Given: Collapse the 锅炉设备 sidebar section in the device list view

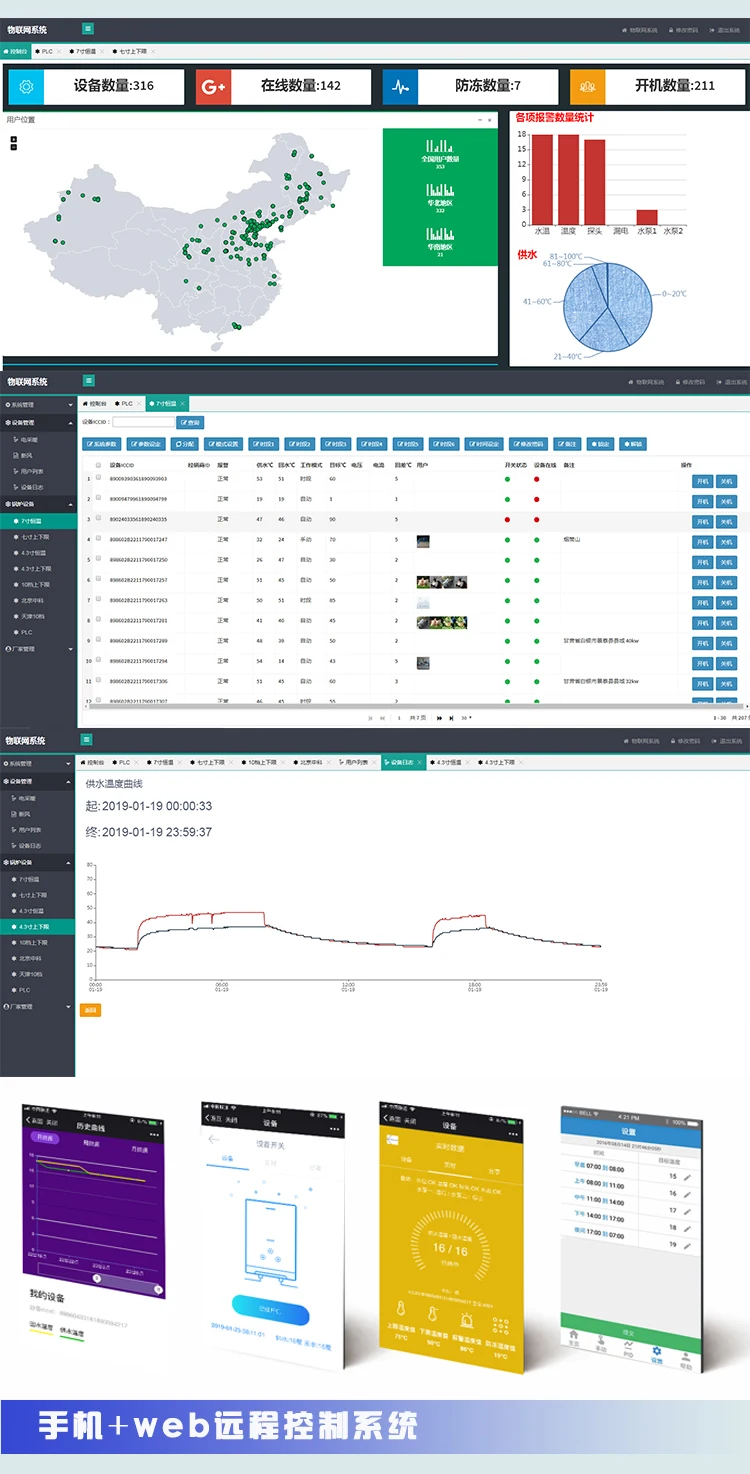Looking at the screenshot, I should (37, 504).
